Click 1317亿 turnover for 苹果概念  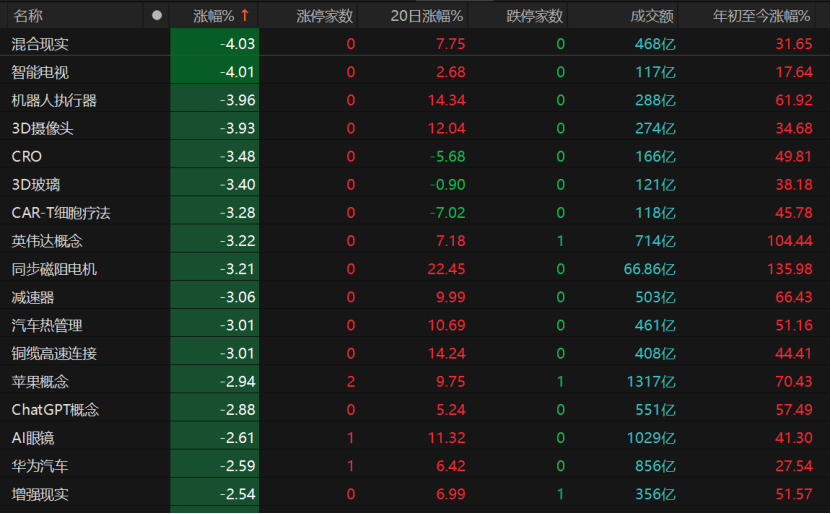[x=651, y=381]
